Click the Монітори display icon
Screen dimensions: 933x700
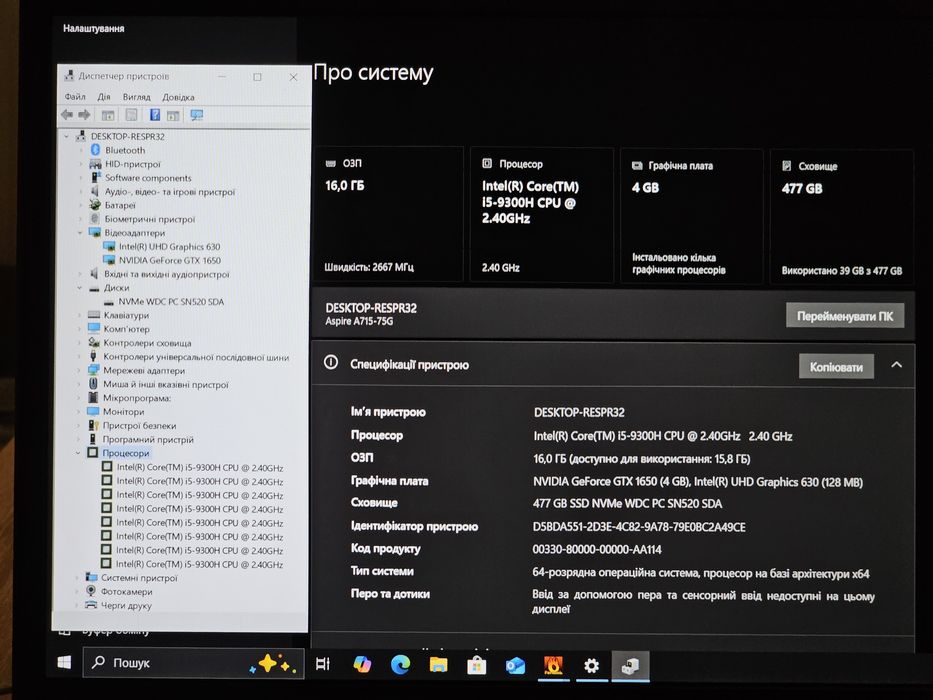point(93,411)
